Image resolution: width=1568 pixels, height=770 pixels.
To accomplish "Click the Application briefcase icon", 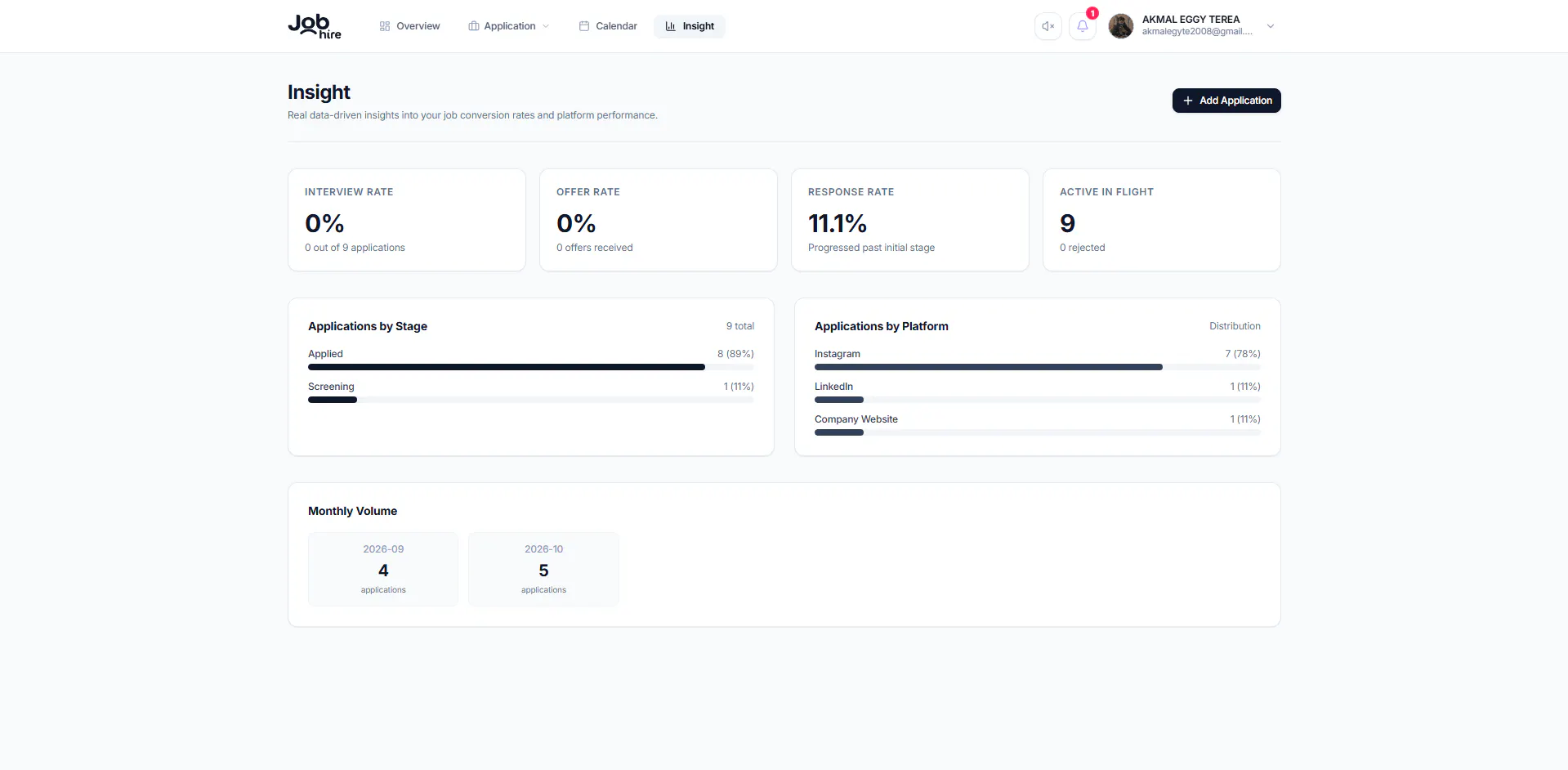I will pos(474,26).
